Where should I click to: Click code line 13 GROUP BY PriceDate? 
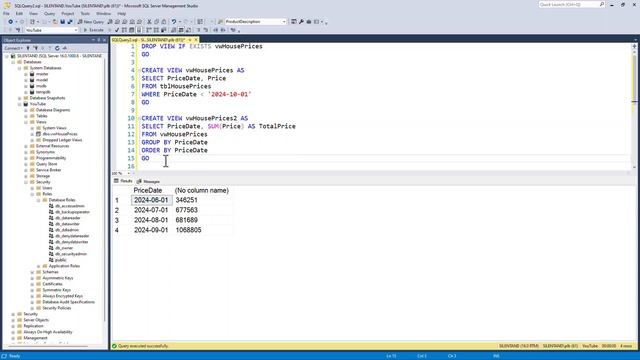pos(174,142)
